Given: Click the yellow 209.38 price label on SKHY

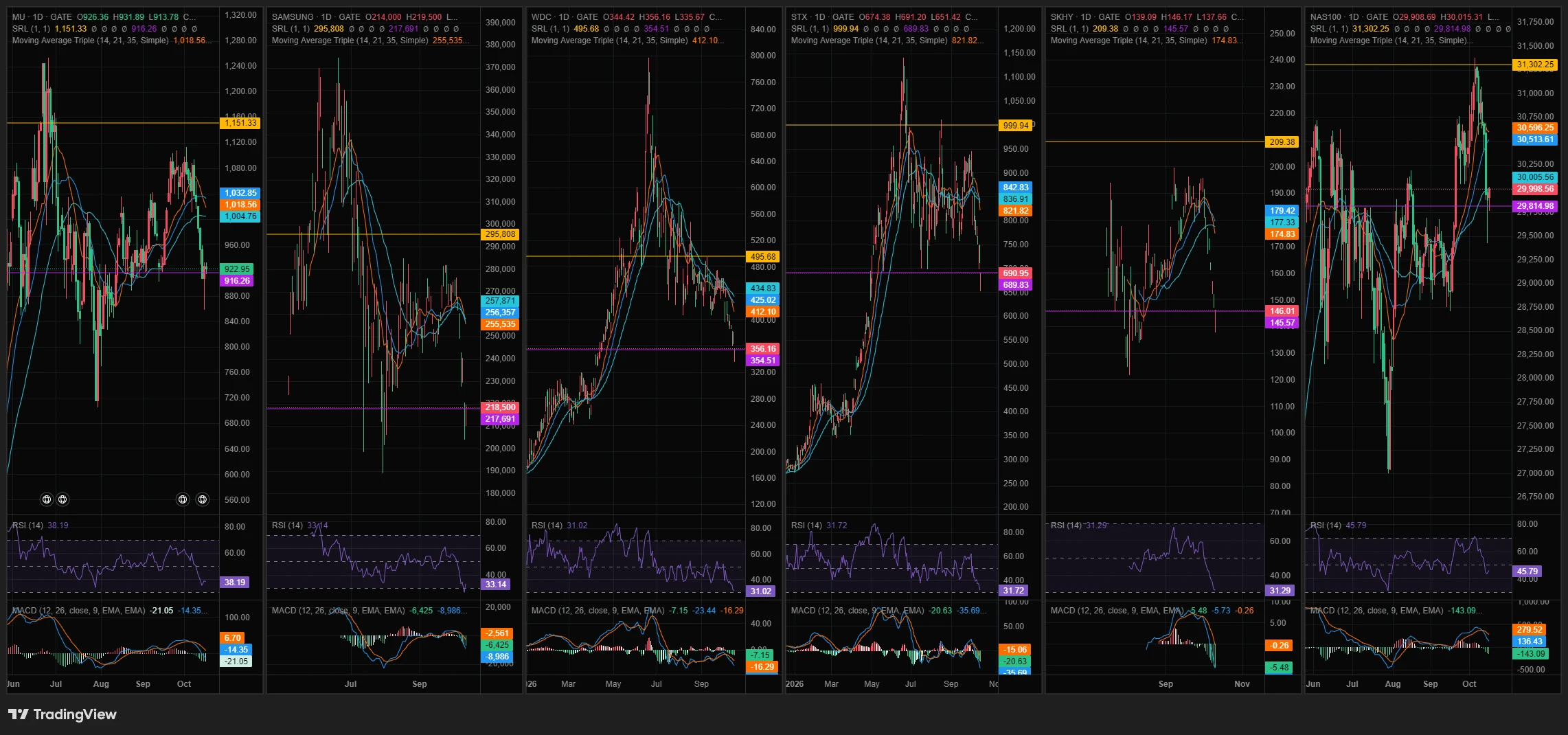Looking at the screenshot, I should pyautogui.click(x=1282, y=142).
